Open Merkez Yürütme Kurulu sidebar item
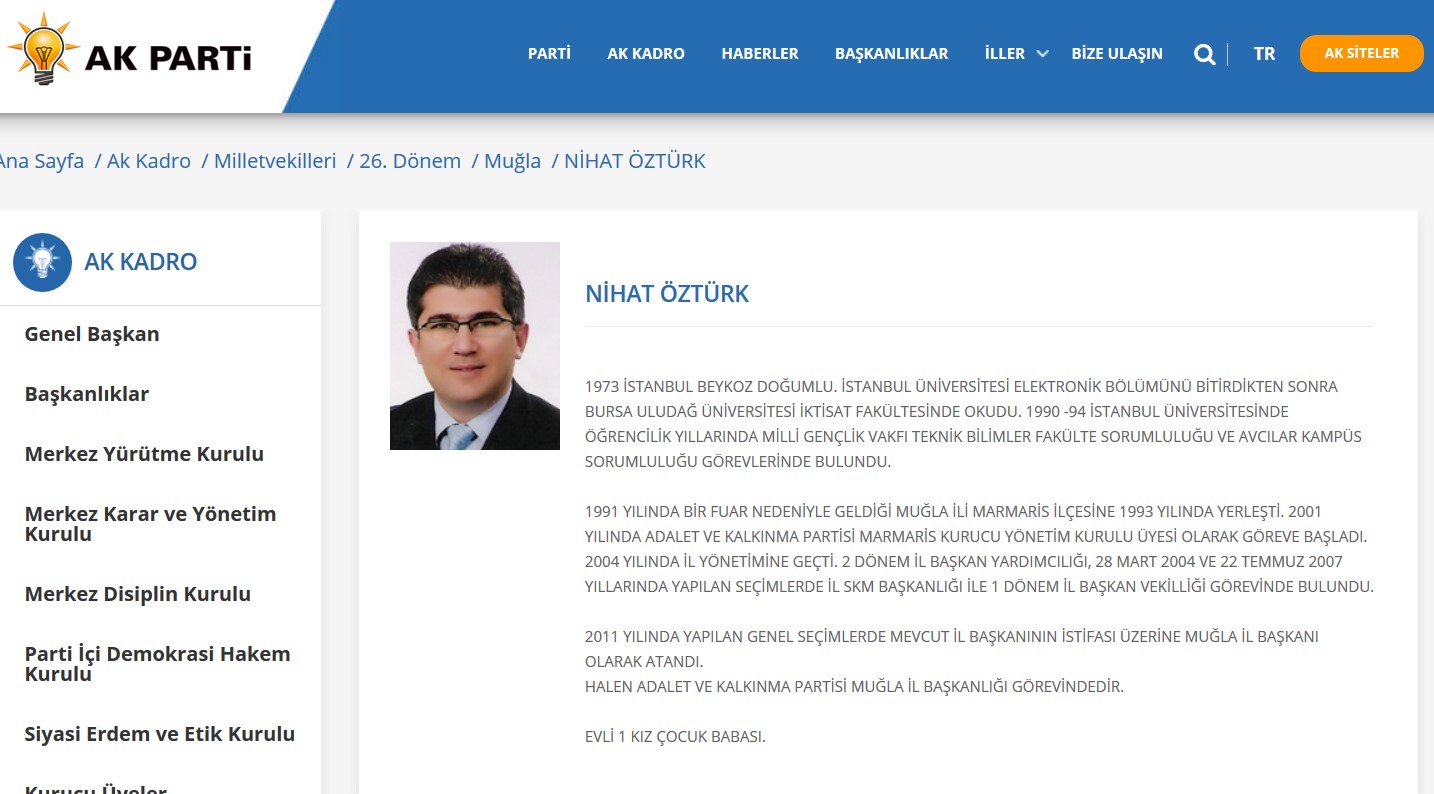Screen dimensions: 1434x794 tap(144, 454)
